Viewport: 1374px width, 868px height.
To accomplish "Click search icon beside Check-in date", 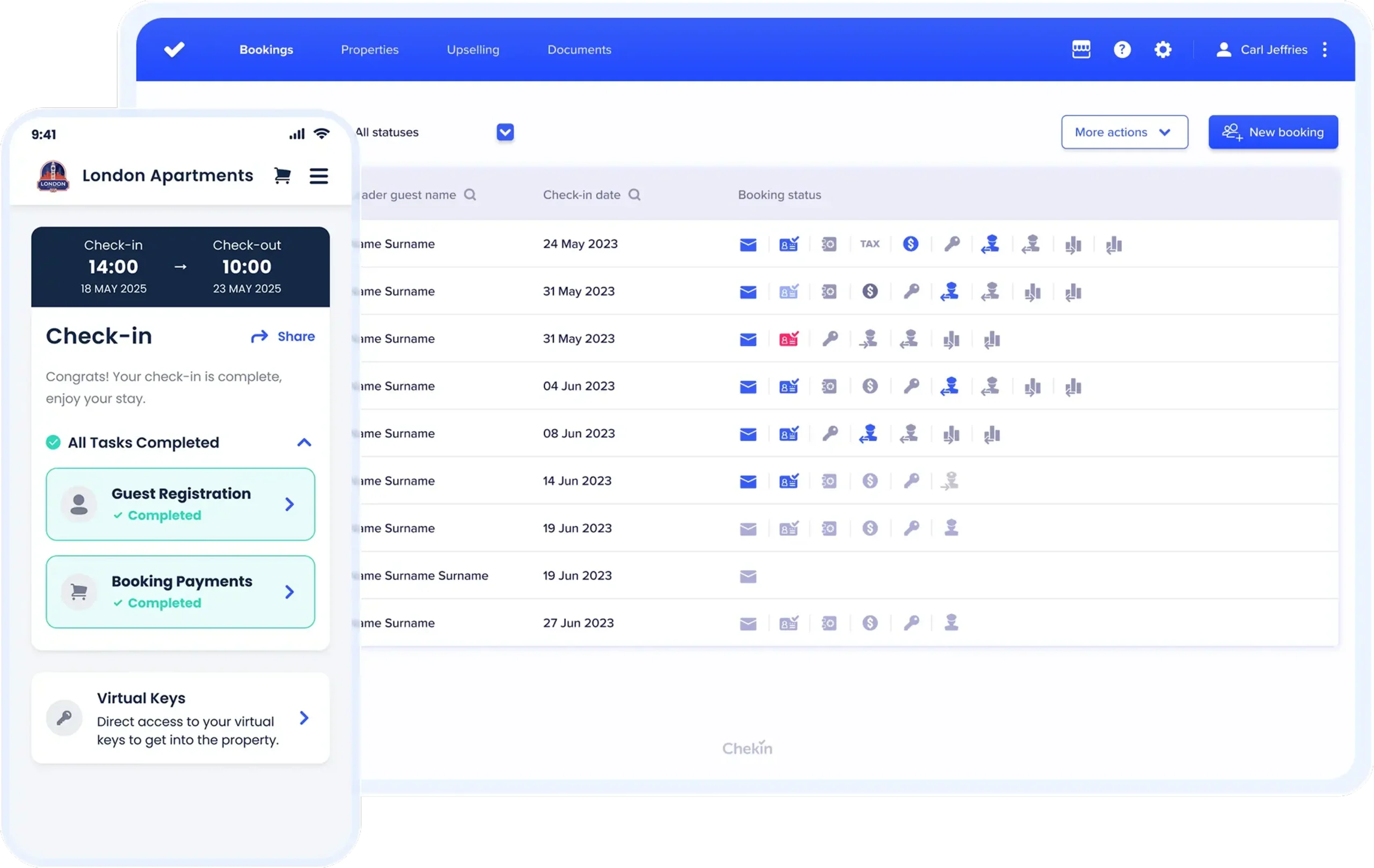I will click(634, 195).
